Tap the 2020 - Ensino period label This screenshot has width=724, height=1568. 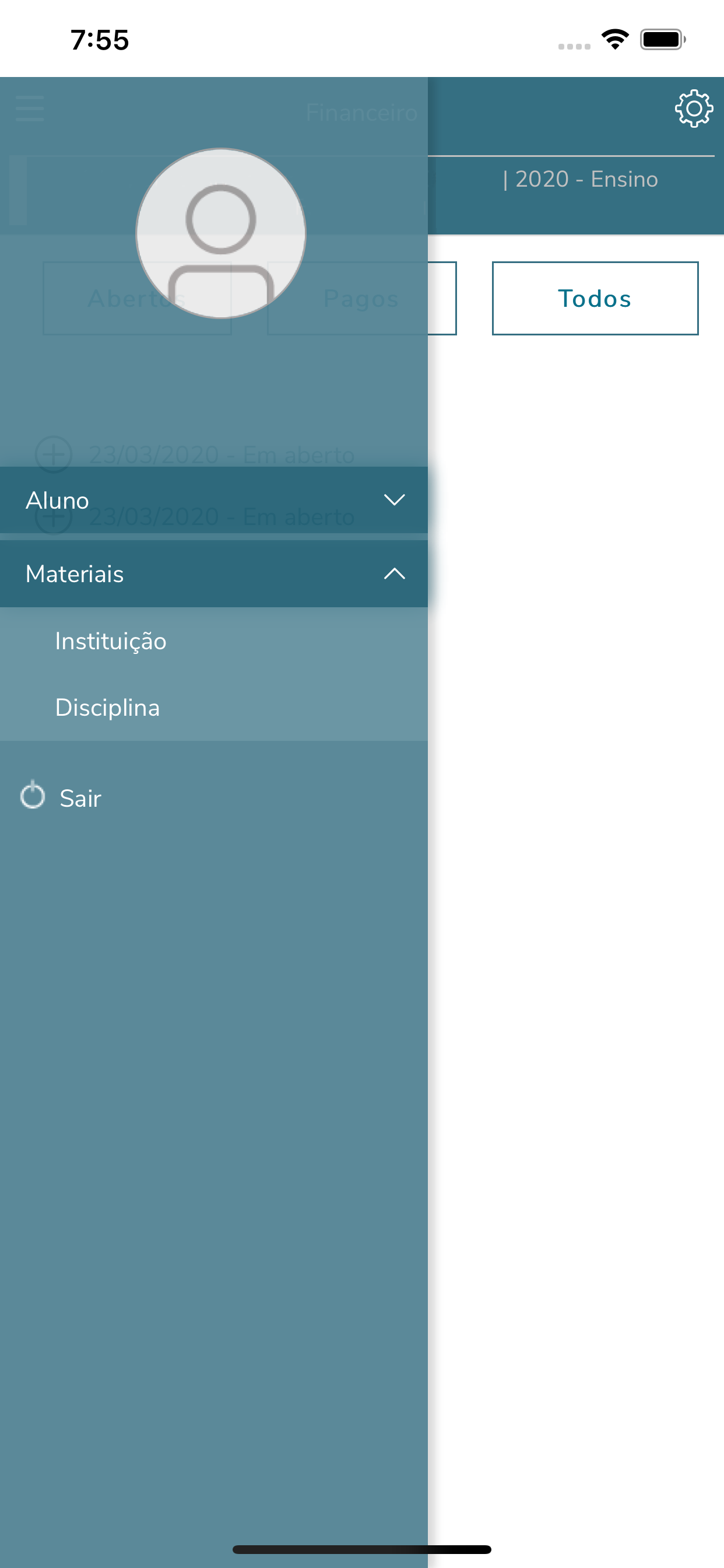[581, 180]
